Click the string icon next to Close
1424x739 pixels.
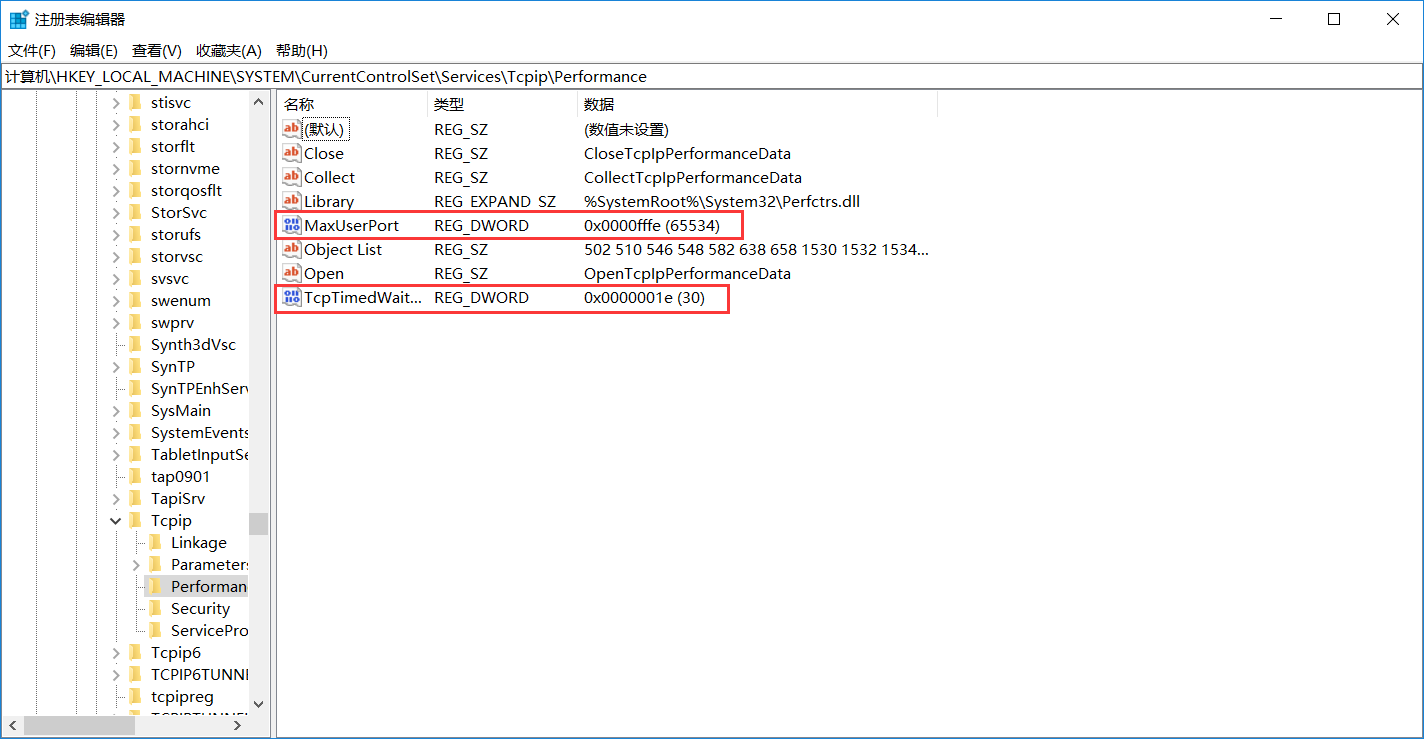point(291,153)
